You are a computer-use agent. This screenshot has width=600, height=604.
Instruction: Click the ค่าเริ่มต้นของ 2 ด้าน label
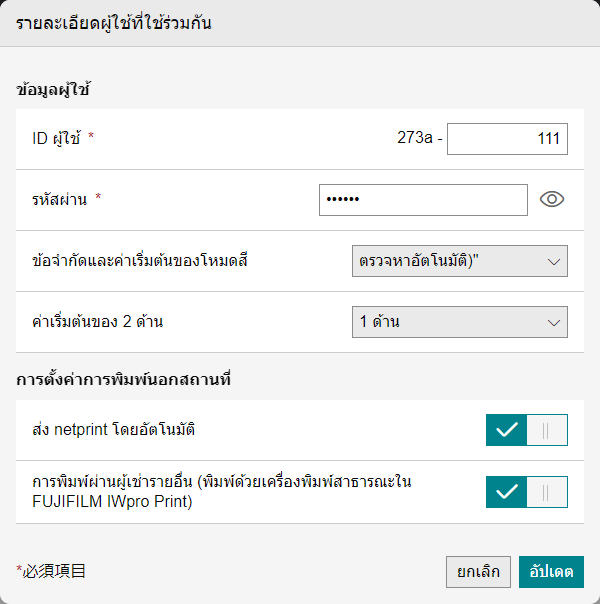tap(98, 321)
